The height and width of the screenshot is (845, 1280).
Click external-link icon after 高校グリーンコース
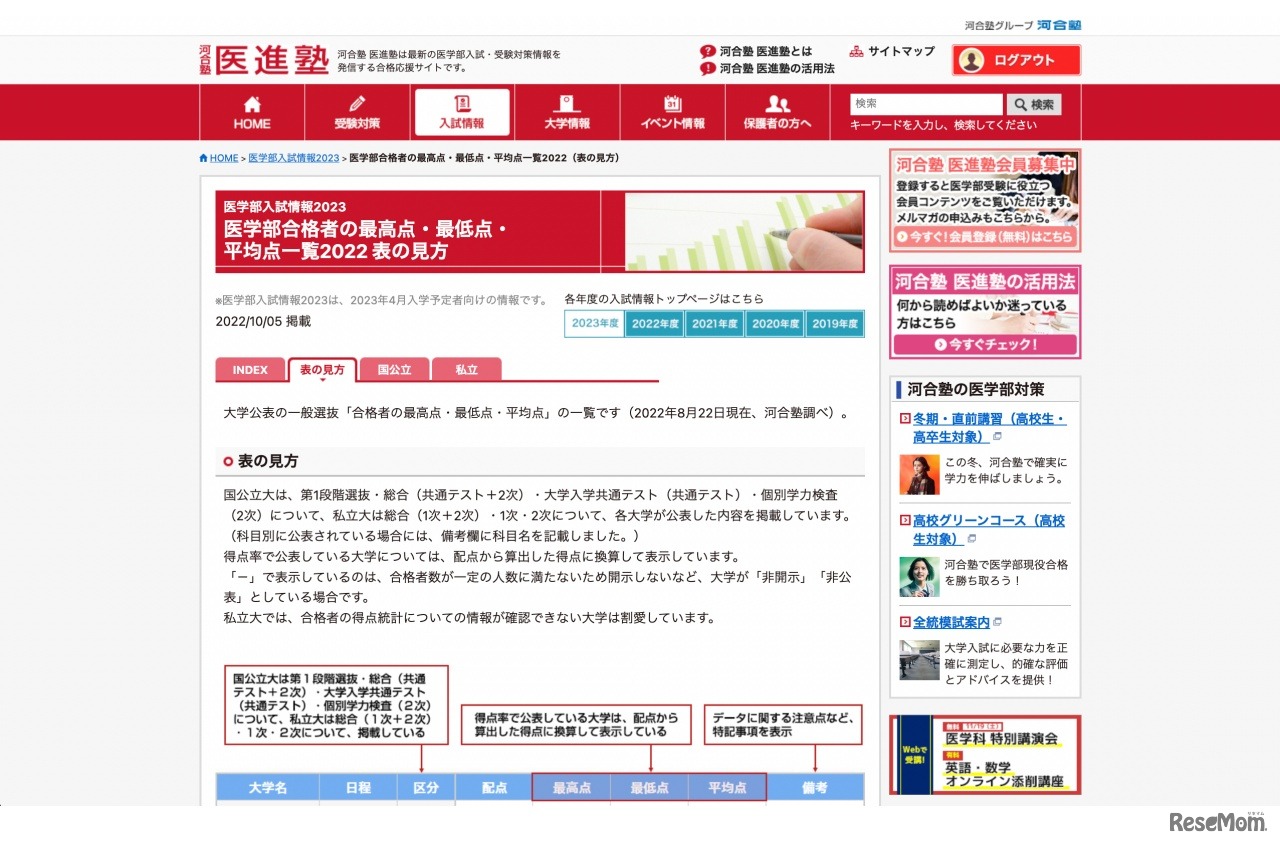coord(972,539)
